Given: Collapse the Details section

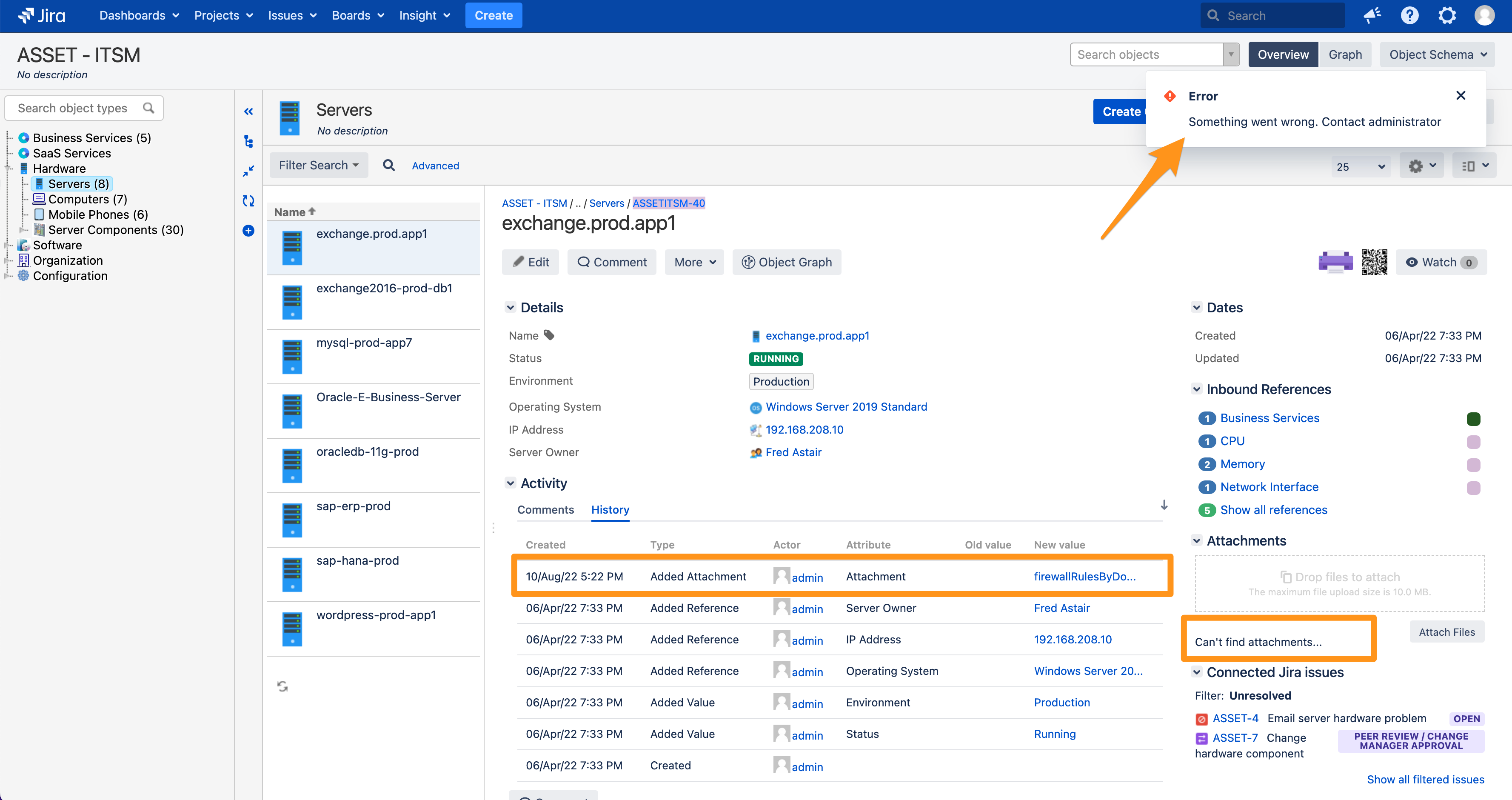Looking at the screenshot, I should 510,308.
